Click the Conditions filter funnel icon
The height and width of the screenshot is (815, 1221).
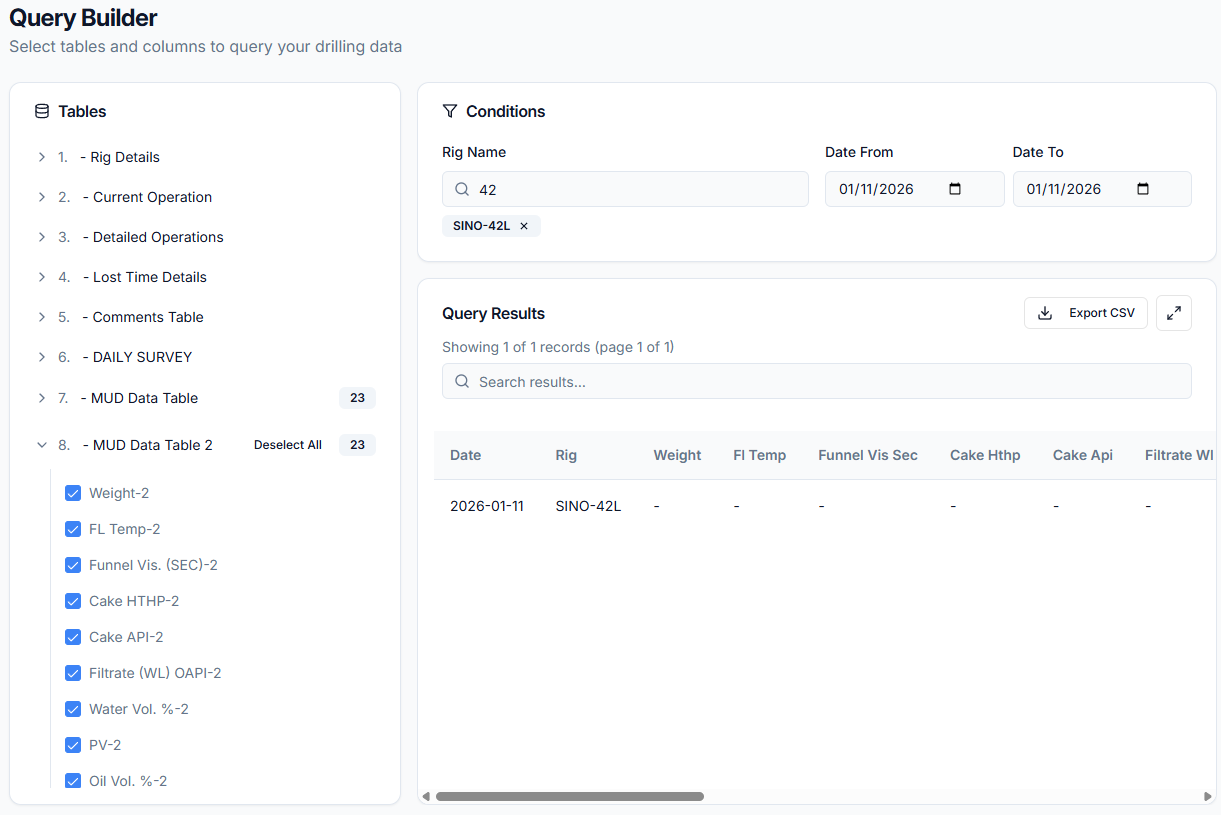(450, 111)
